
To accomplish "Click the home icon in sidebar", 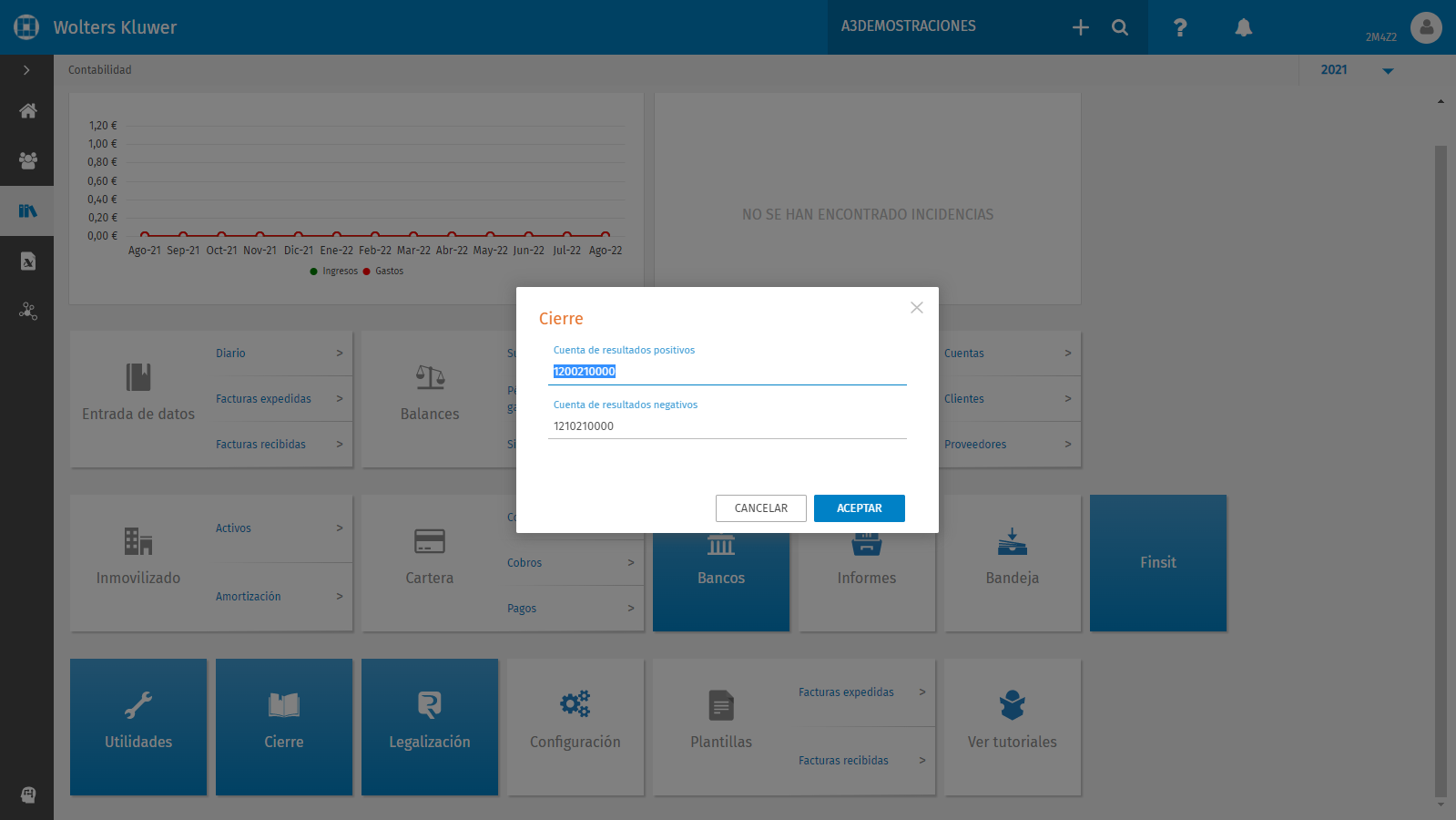I will [27, 111].
